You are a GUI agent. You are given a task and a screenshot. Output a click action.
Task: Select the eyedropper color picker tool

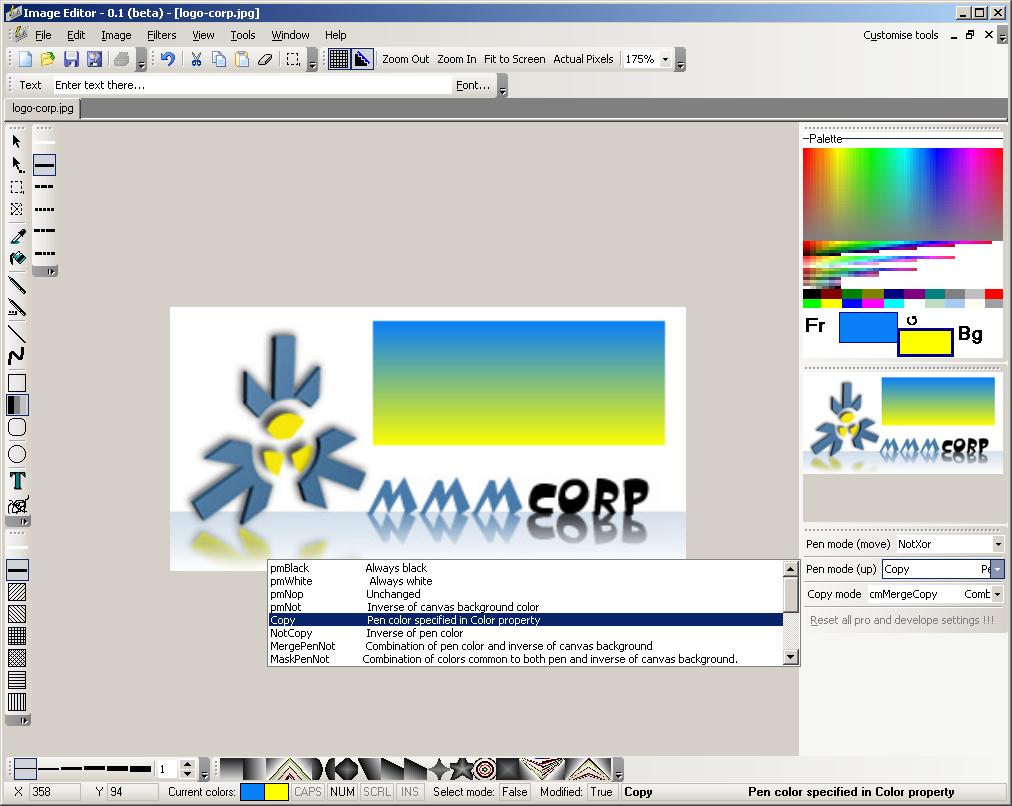click(17, 236)
